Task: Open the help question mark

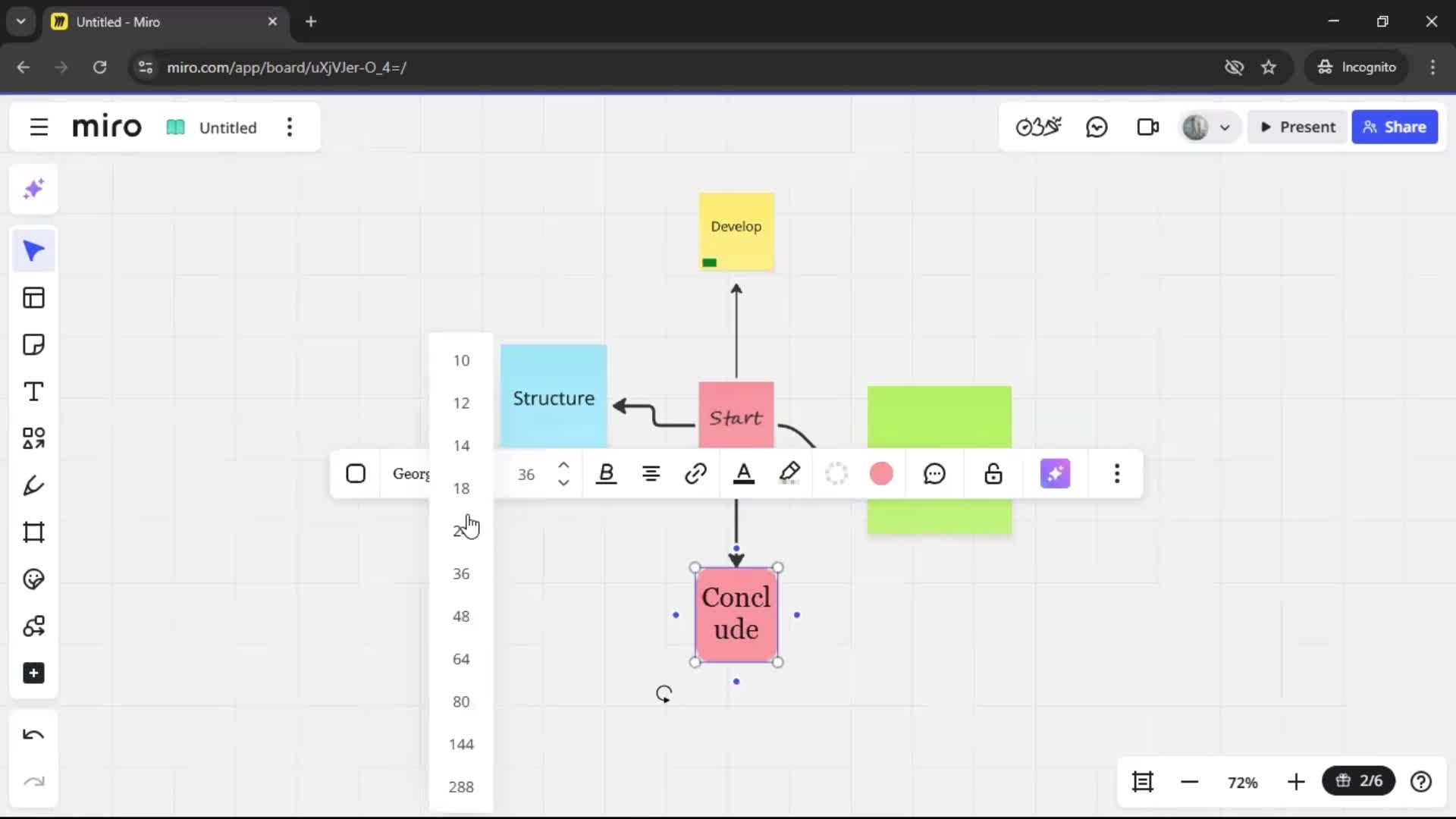Action: [x=1421, y=782]
